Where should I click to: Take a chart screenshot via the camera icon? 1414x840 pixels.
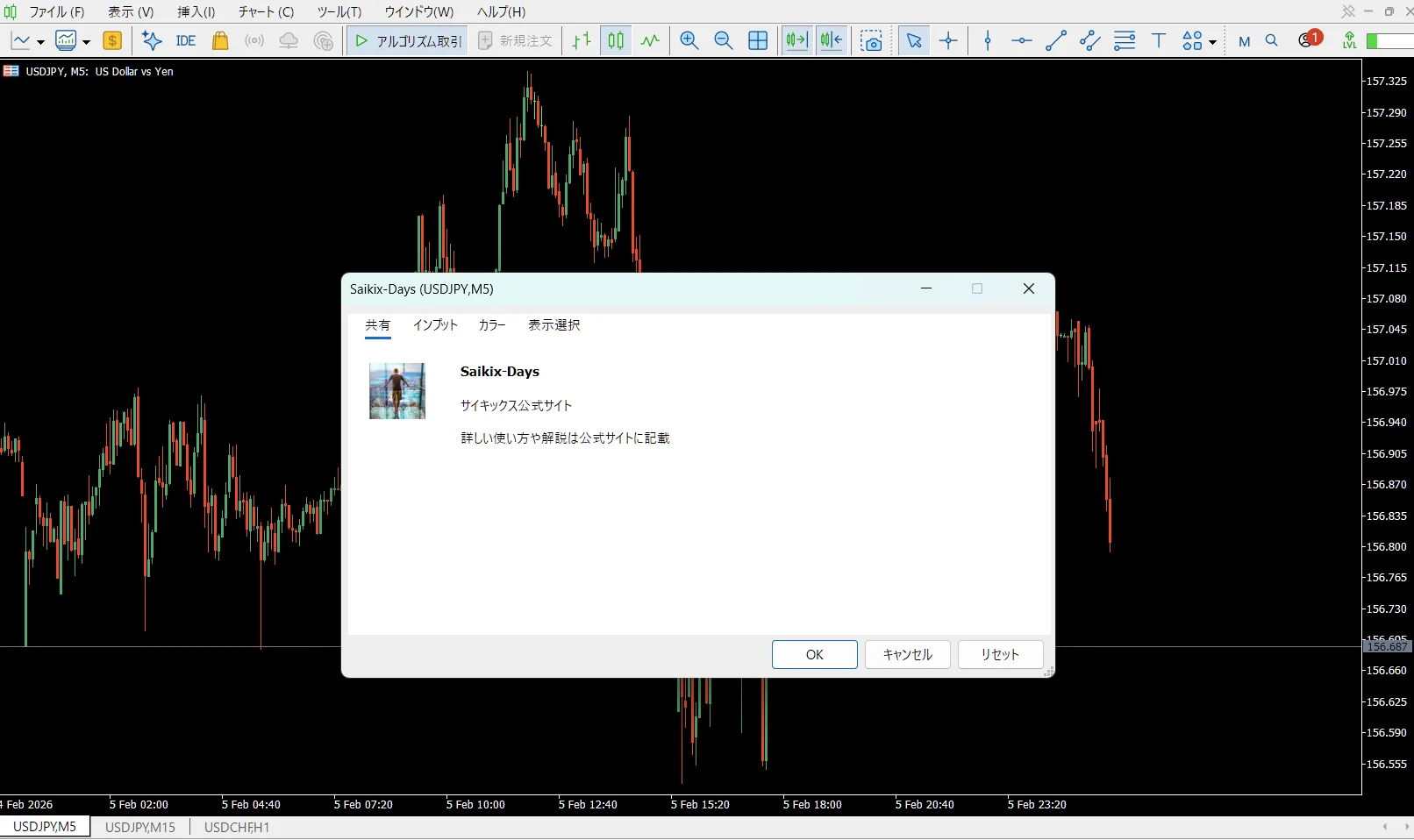tap(871, 40)
